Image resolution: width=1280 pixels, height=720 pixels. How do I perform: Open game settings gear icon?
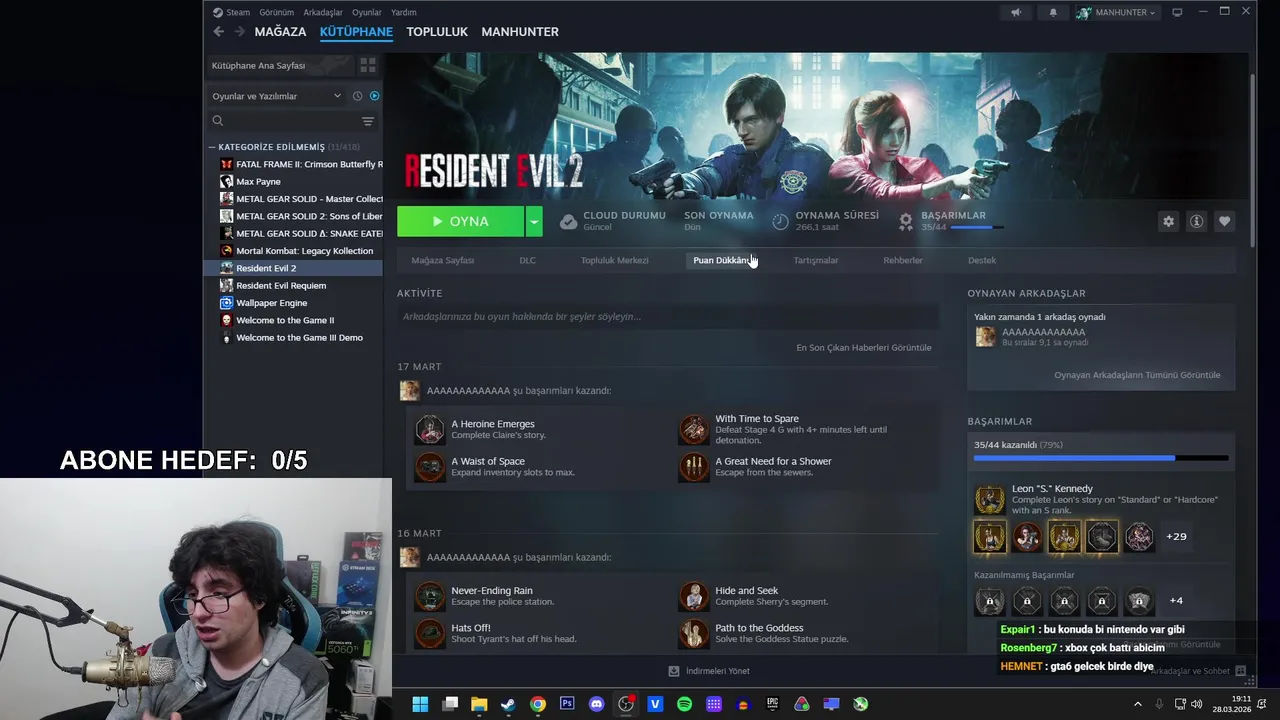click(1168, 221)
